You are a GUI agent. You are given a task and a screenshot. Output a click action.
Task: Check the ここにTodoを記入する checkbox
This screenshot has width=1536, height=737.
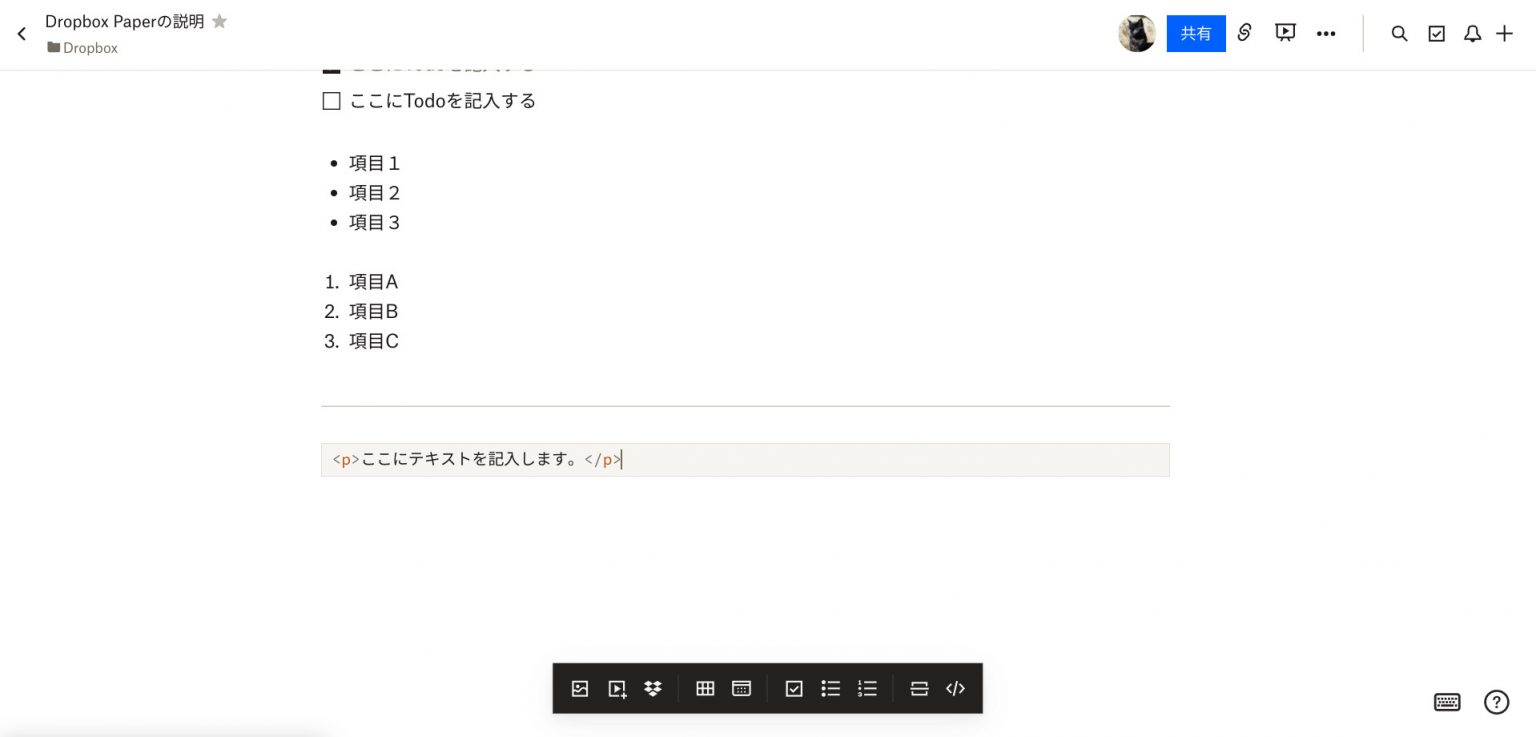(x=331, y=101)
